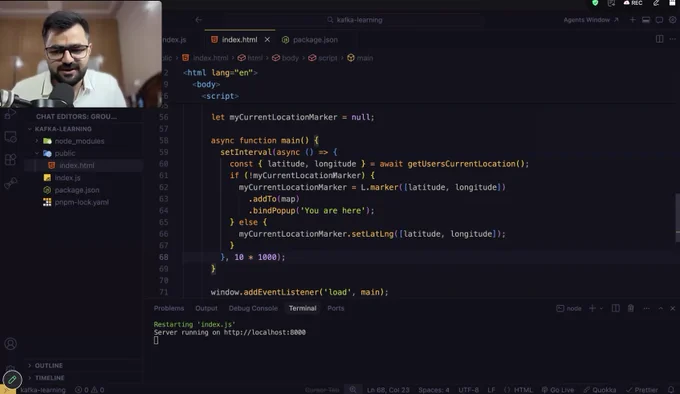Change indentation via Spaces: 4
The image size is (680, 394).
[434, 390]
